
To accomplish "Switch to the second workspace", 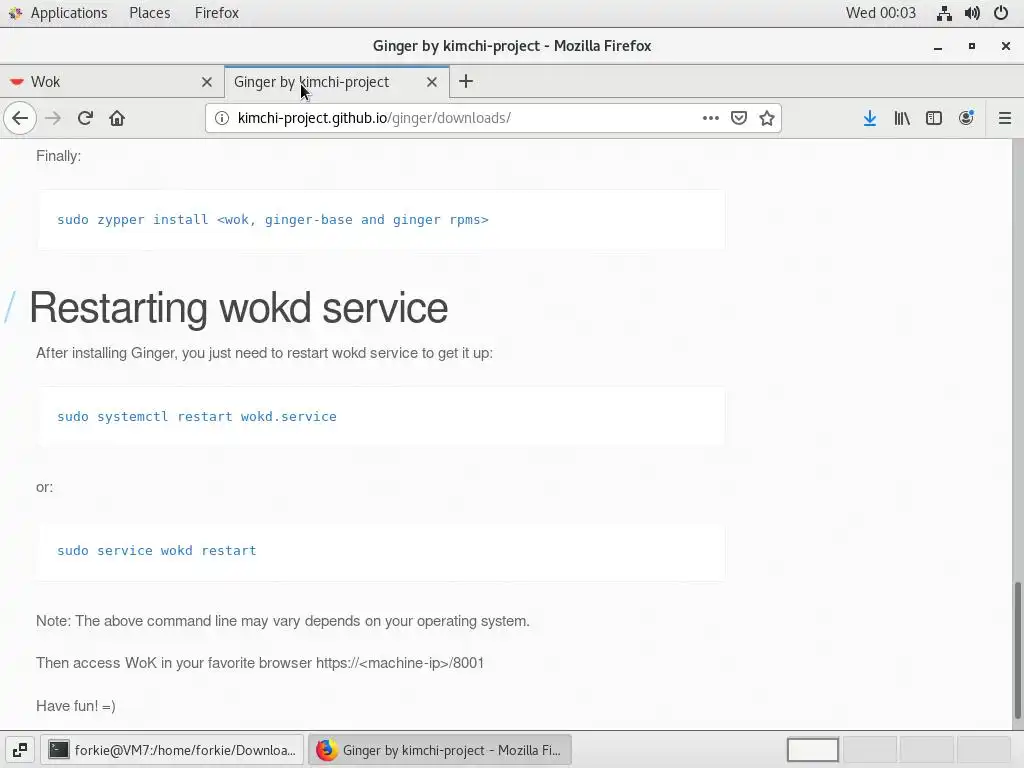I will tap(870, 750).
